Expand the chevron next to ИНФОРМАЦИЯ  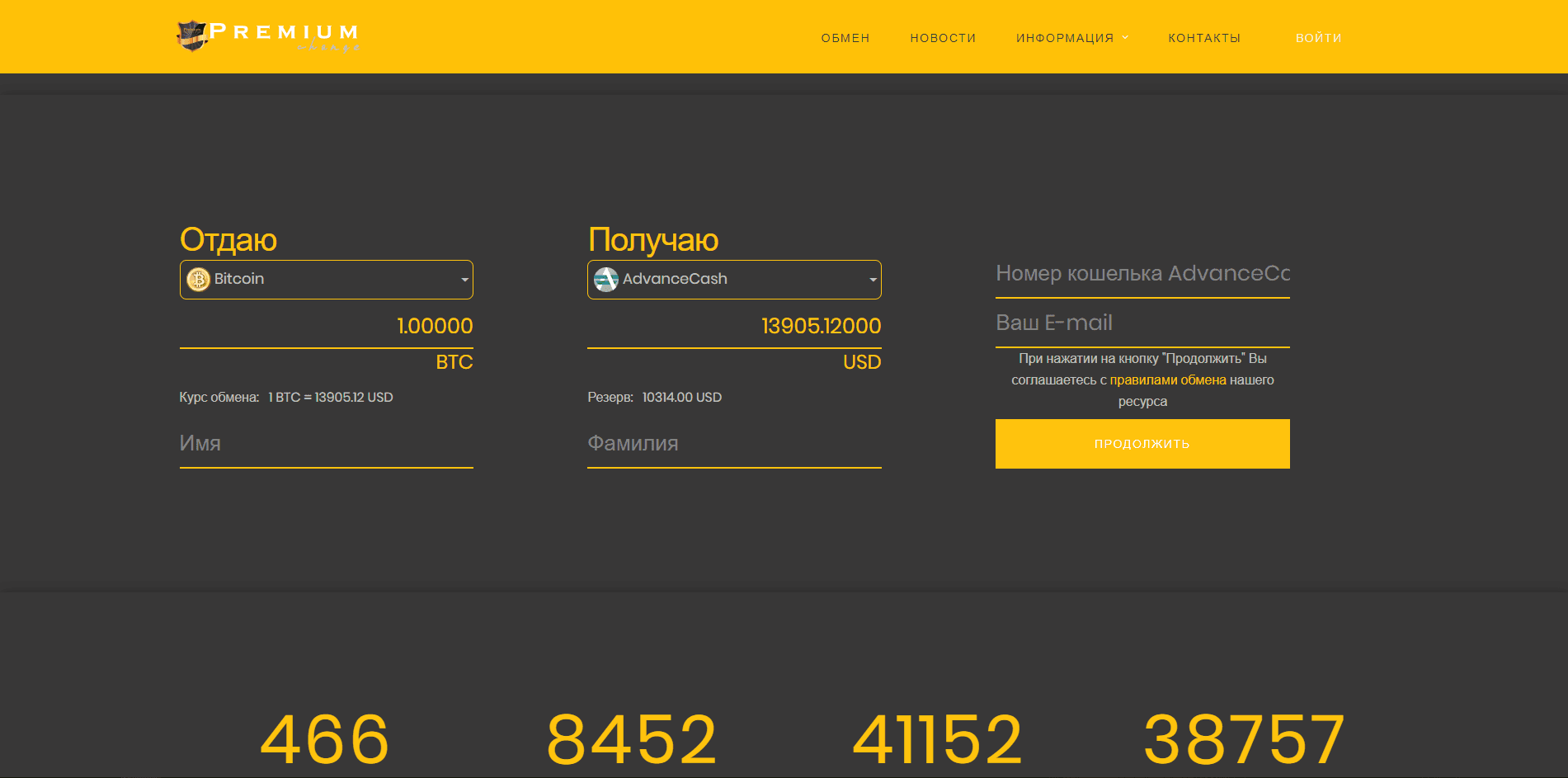[1125, 38]
